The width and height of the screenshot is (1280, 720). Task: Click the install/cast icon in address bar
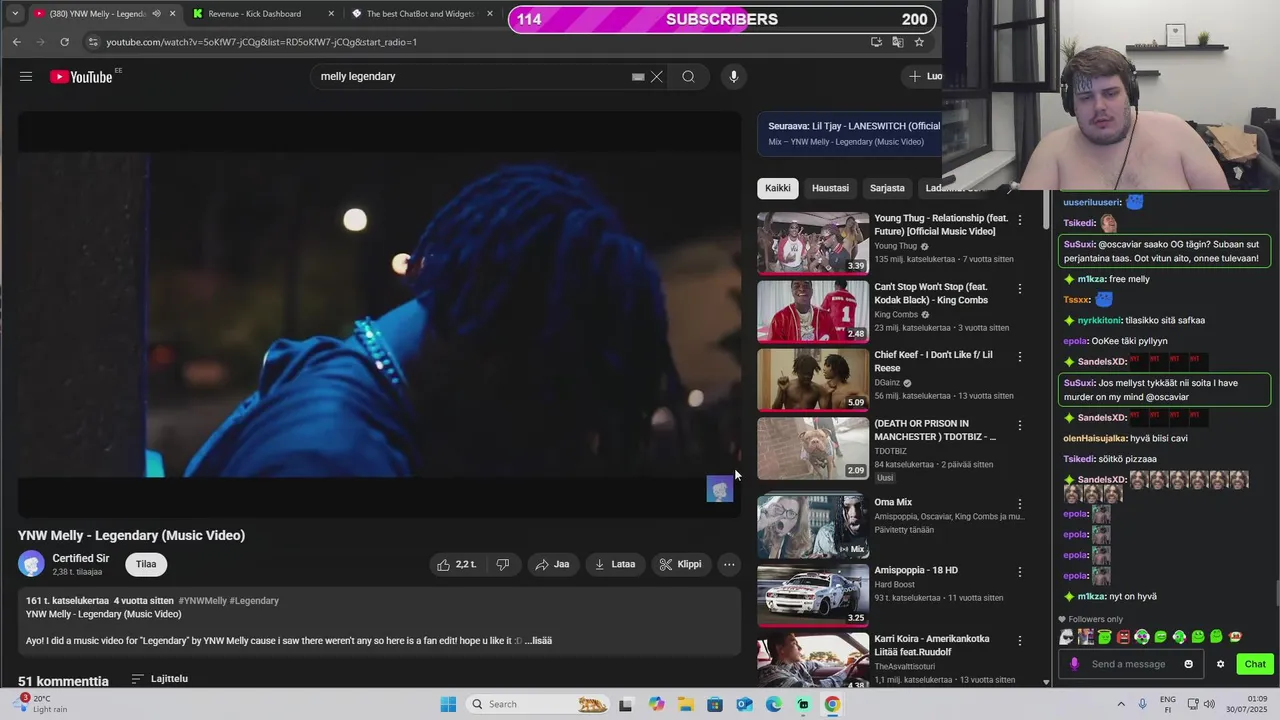click(876, 42)
